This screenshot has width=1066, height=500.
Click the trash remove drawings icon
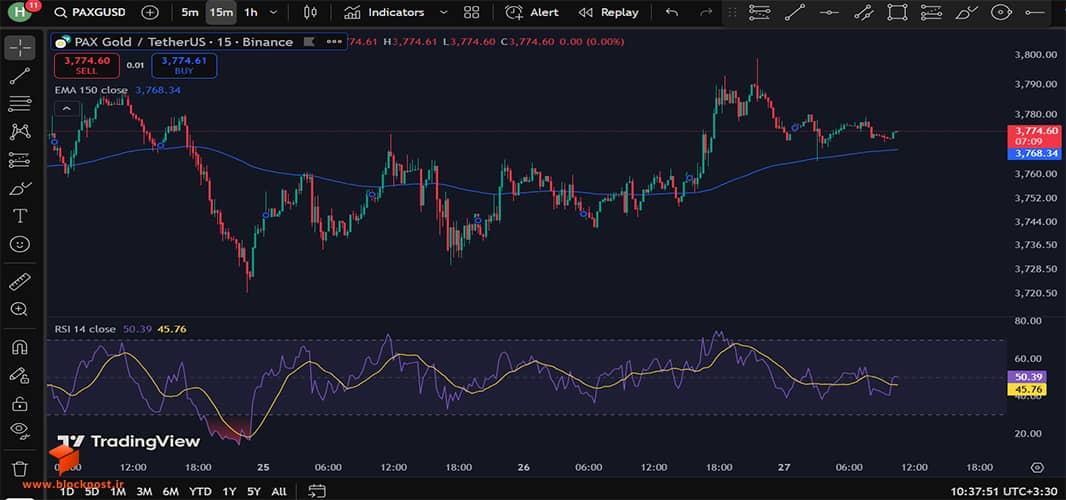click(x=20, y=469)
